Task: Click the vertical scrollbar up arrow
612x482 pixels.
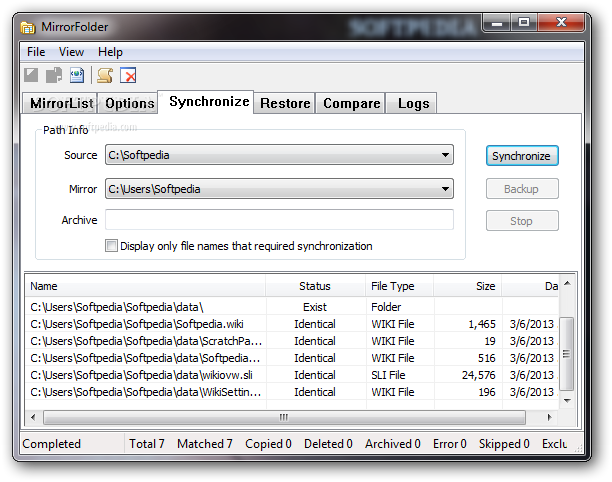Action: [568, 283]
